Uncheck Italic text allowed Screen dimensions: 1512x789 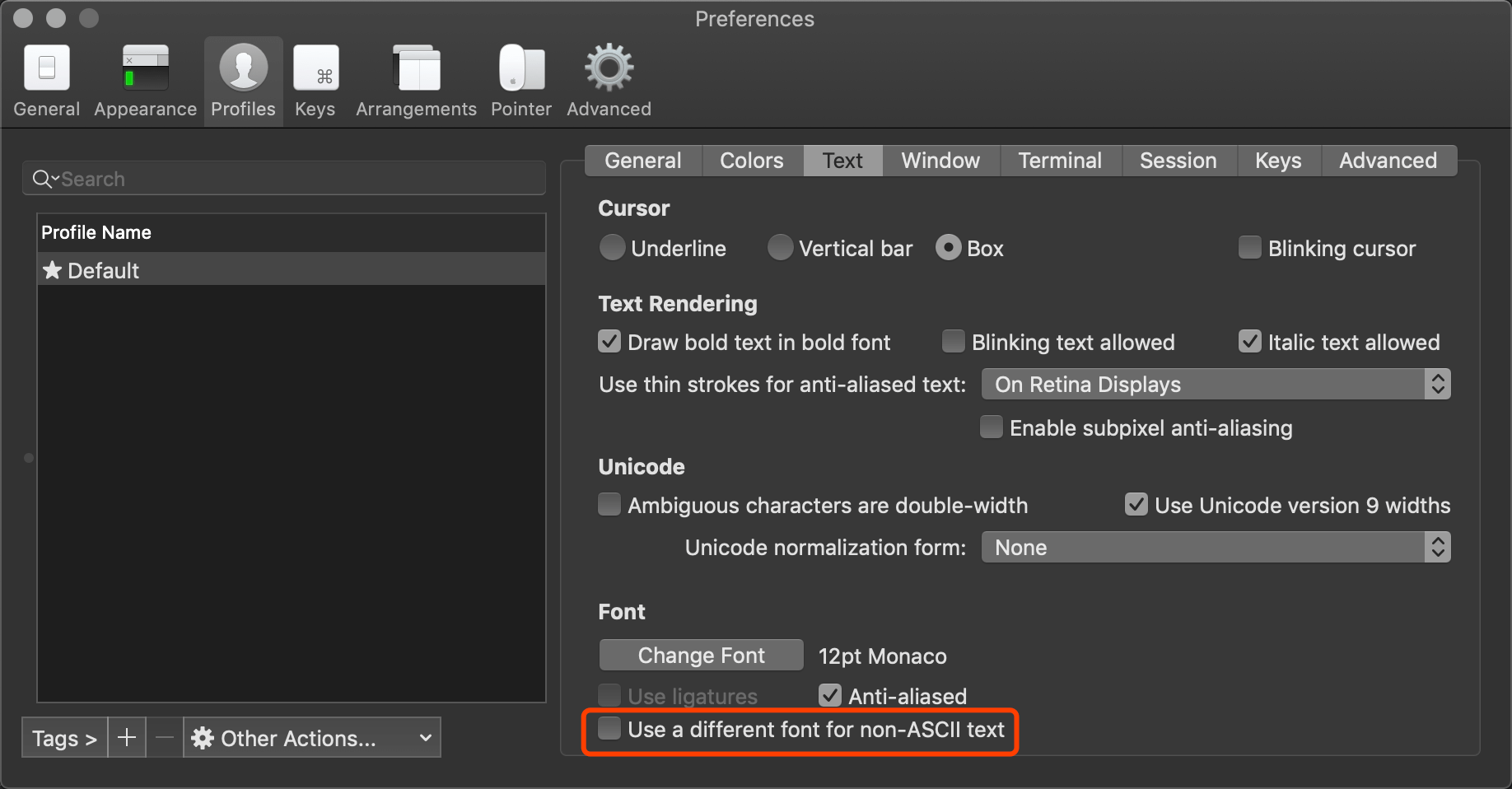click(x=1250, y=342)
